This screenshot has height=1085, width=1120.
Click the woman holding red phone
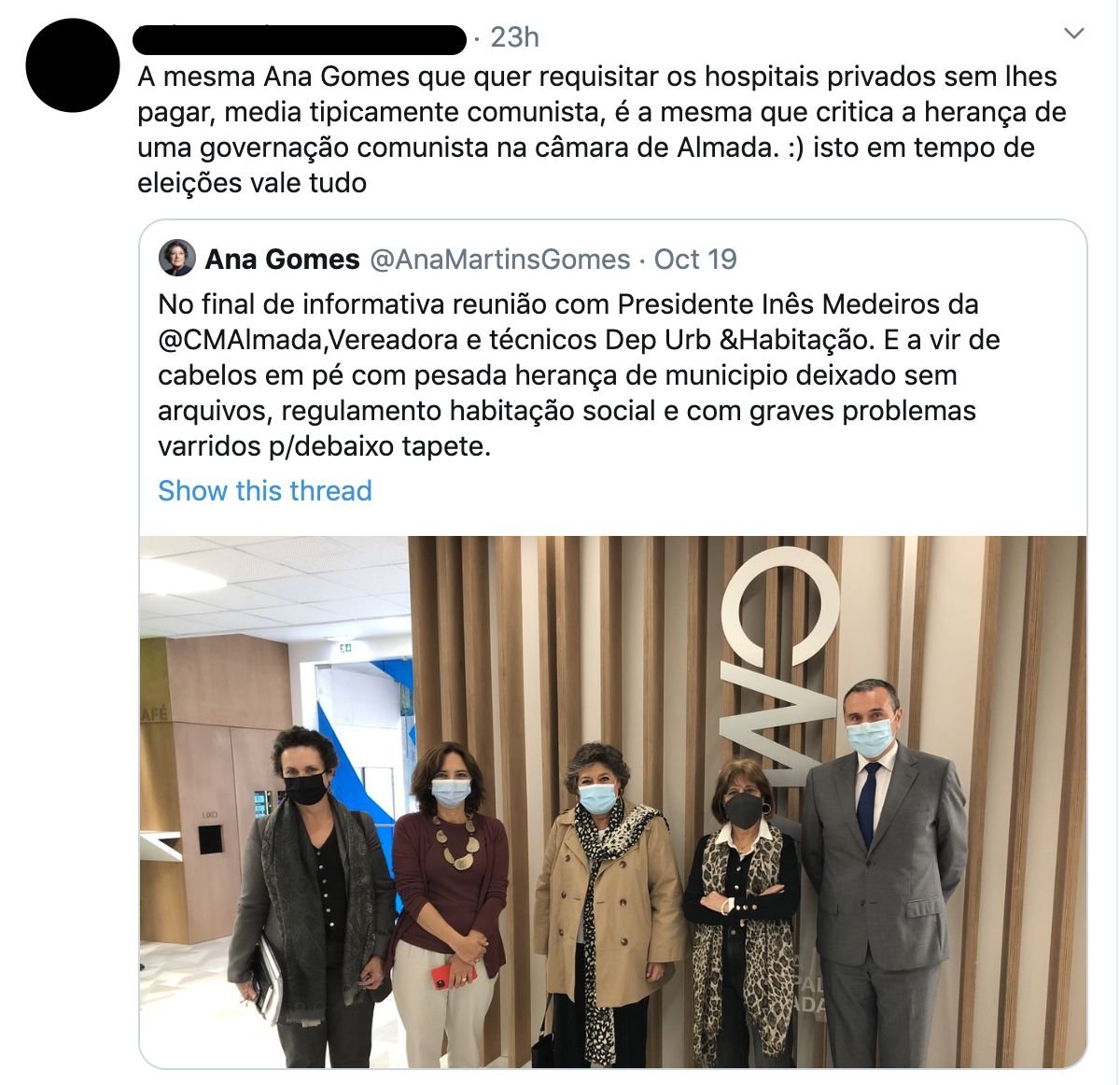click(448, 901)
